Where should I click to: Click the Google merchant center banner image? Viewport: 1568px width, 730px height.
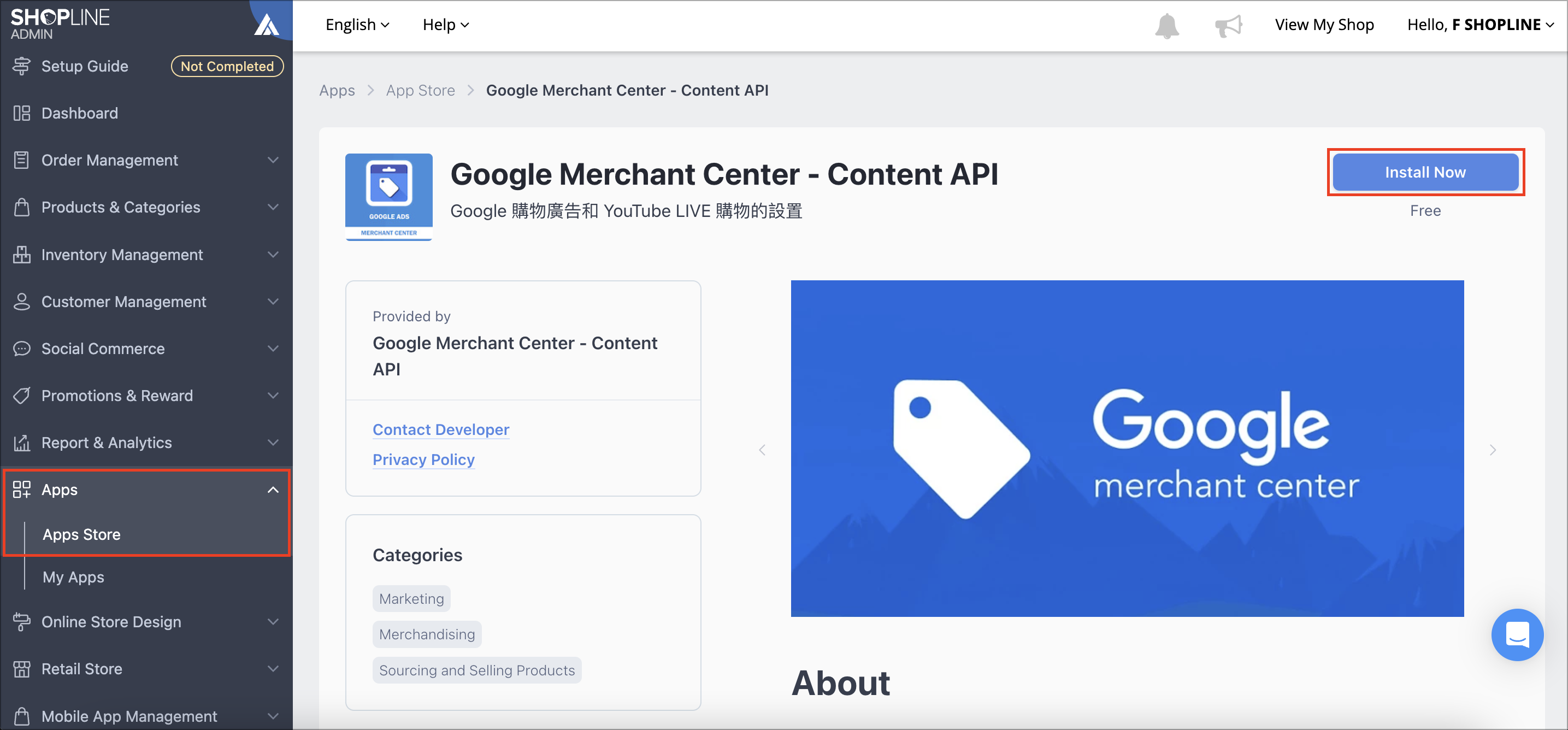click(x=1127, y=448)
